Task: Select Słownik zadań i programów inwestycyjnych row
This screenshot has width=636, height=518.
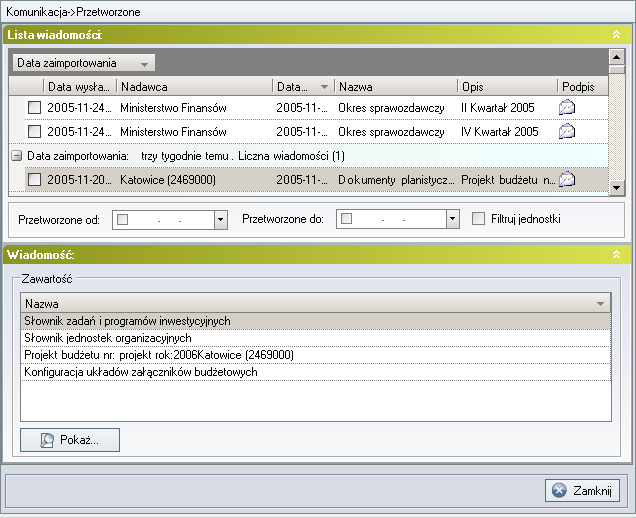Action: click(316, 321)
